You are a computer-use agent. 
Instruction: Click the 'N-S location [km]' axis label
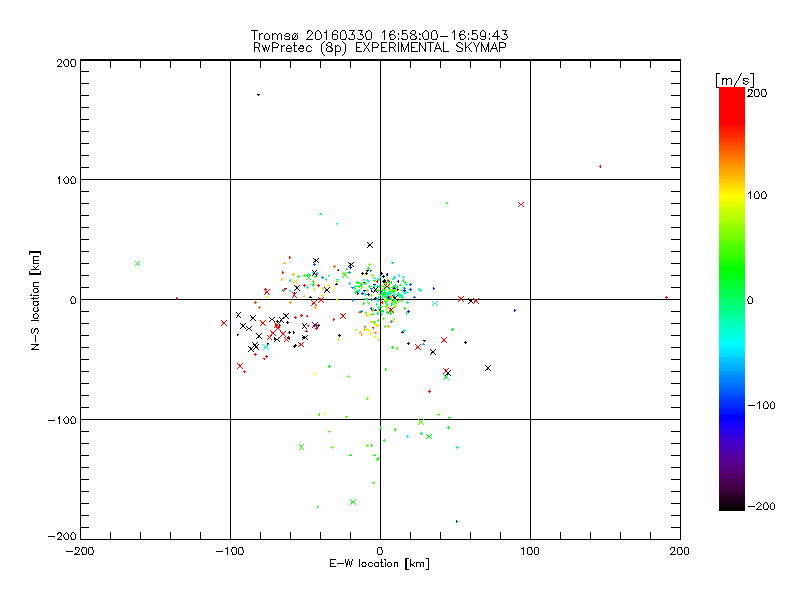pos(35,301)
